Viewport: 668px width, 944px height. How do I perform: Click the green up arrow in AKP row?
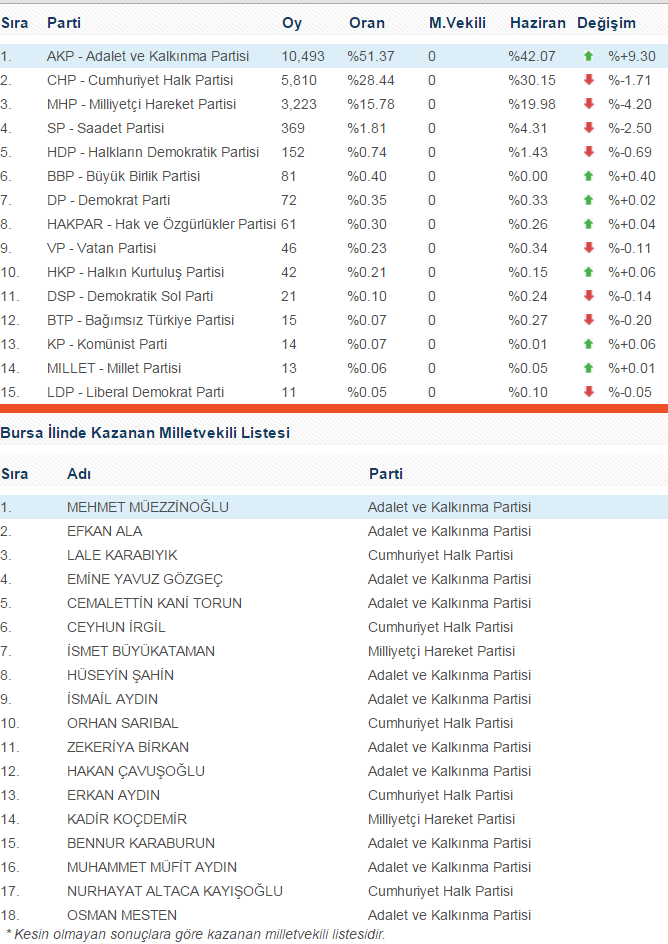point(589,57)
